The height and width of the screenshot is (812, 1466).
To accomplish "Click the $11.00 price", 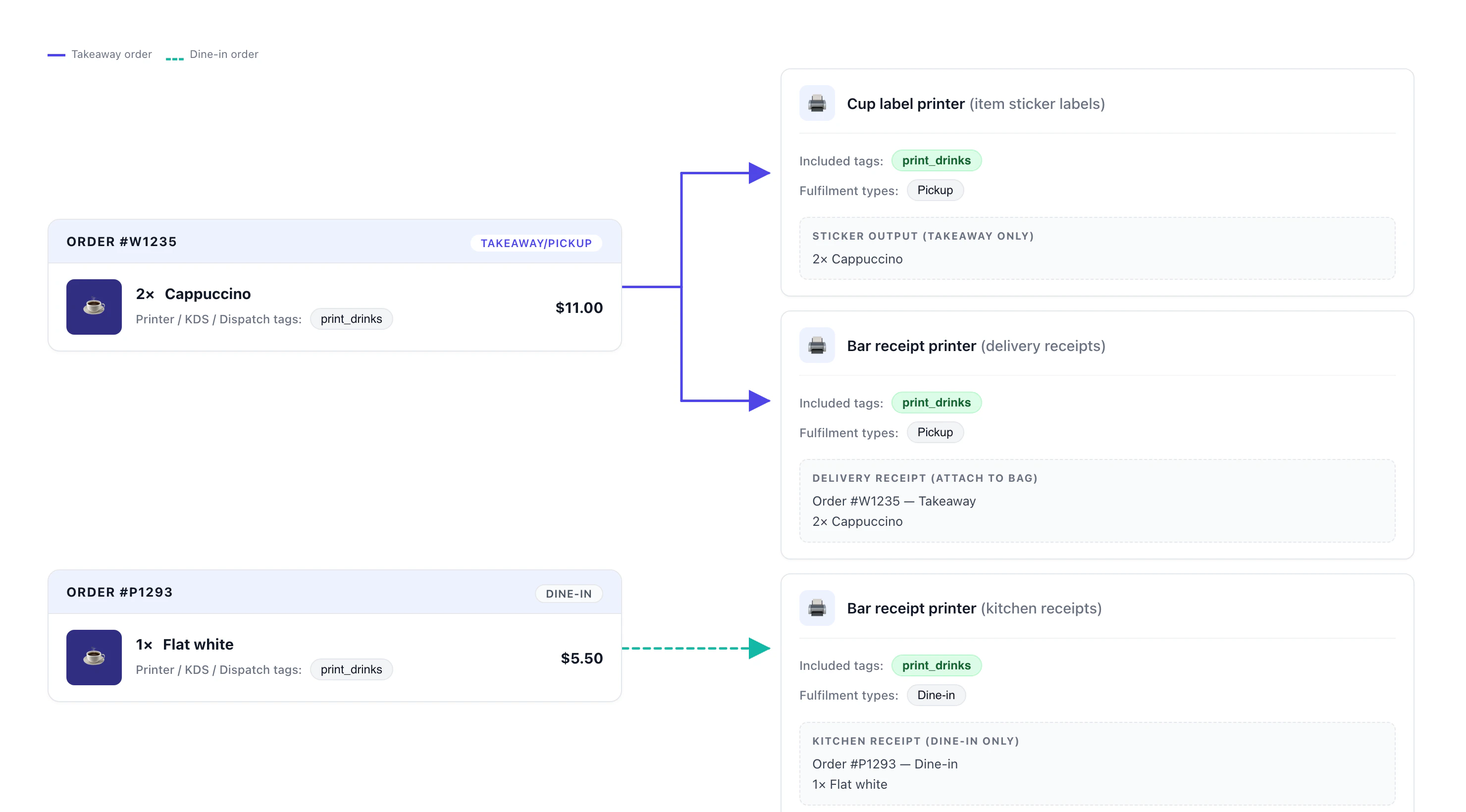I will point(579,307).
